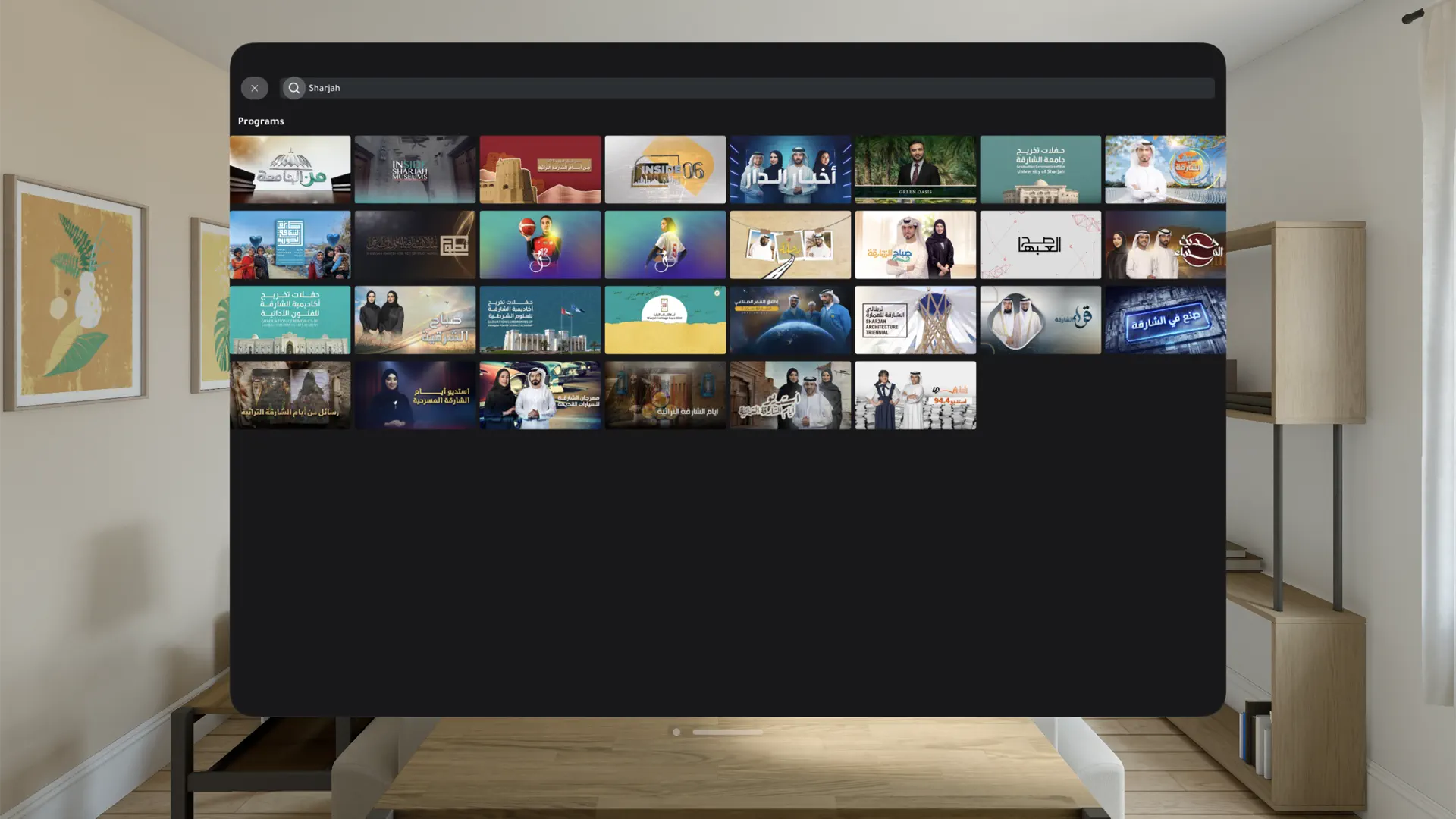Open the children with blue hearts thumbnail
Viewport: 1456px width, 819px height.
click(290, 244)
